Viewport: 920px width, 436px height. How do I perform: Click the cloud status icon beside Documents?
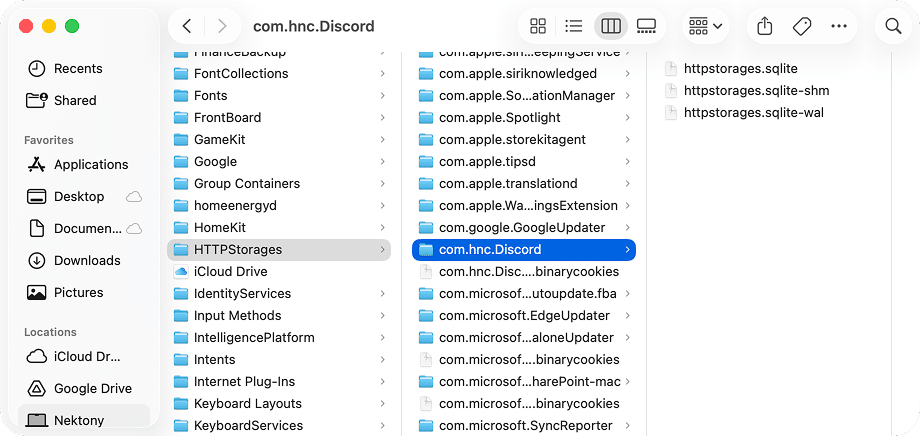click(134, 228)
